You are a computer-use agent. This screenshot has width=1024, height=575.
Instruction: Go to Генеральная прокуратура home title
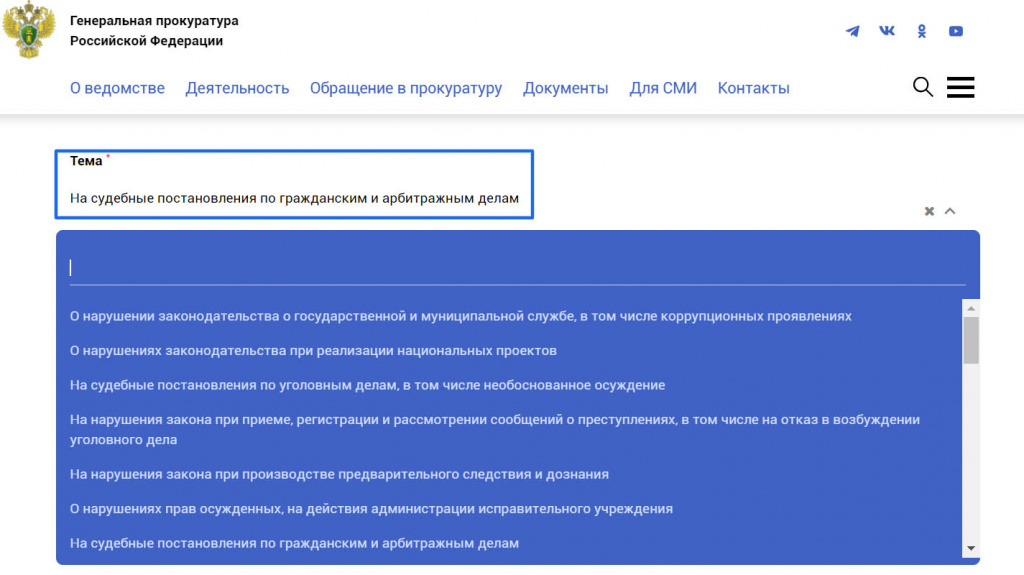pos(154,31)
